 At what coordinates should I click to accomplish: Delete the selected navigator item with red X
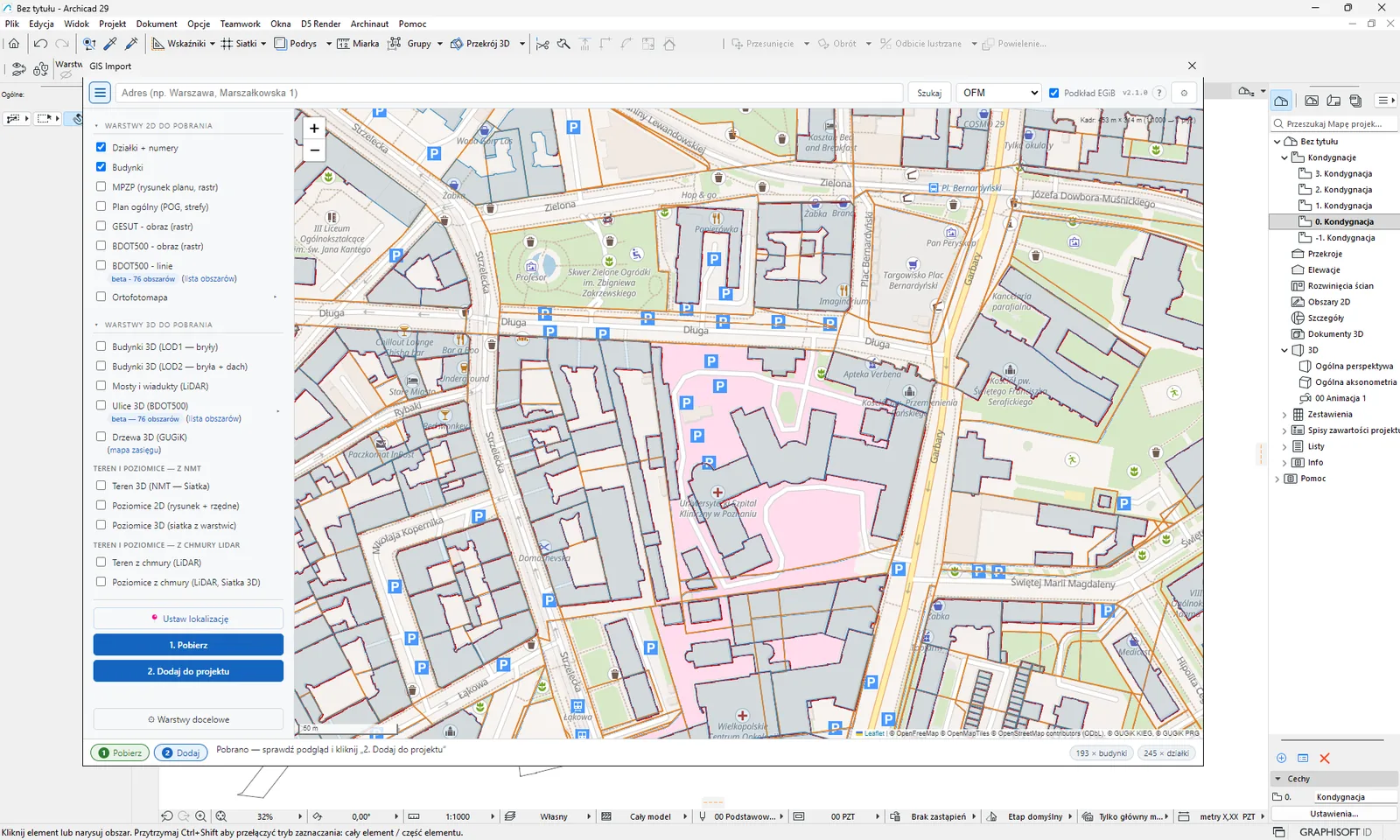click(1325, 759)
